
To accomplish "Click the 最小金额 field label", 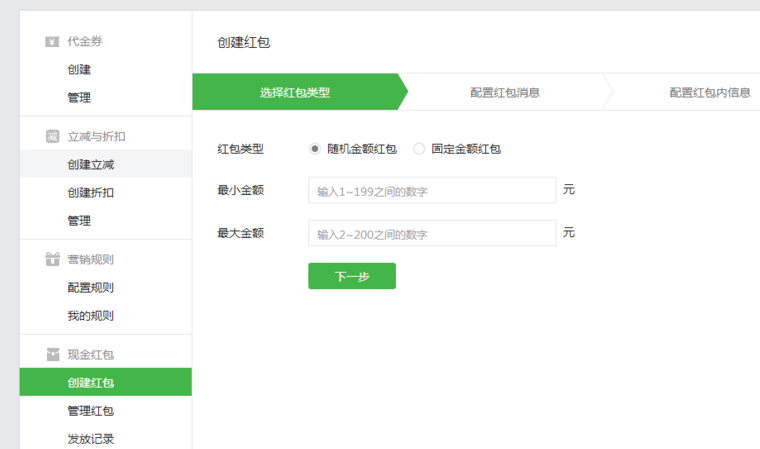I will pyautogui.click(x=240, y=190).
